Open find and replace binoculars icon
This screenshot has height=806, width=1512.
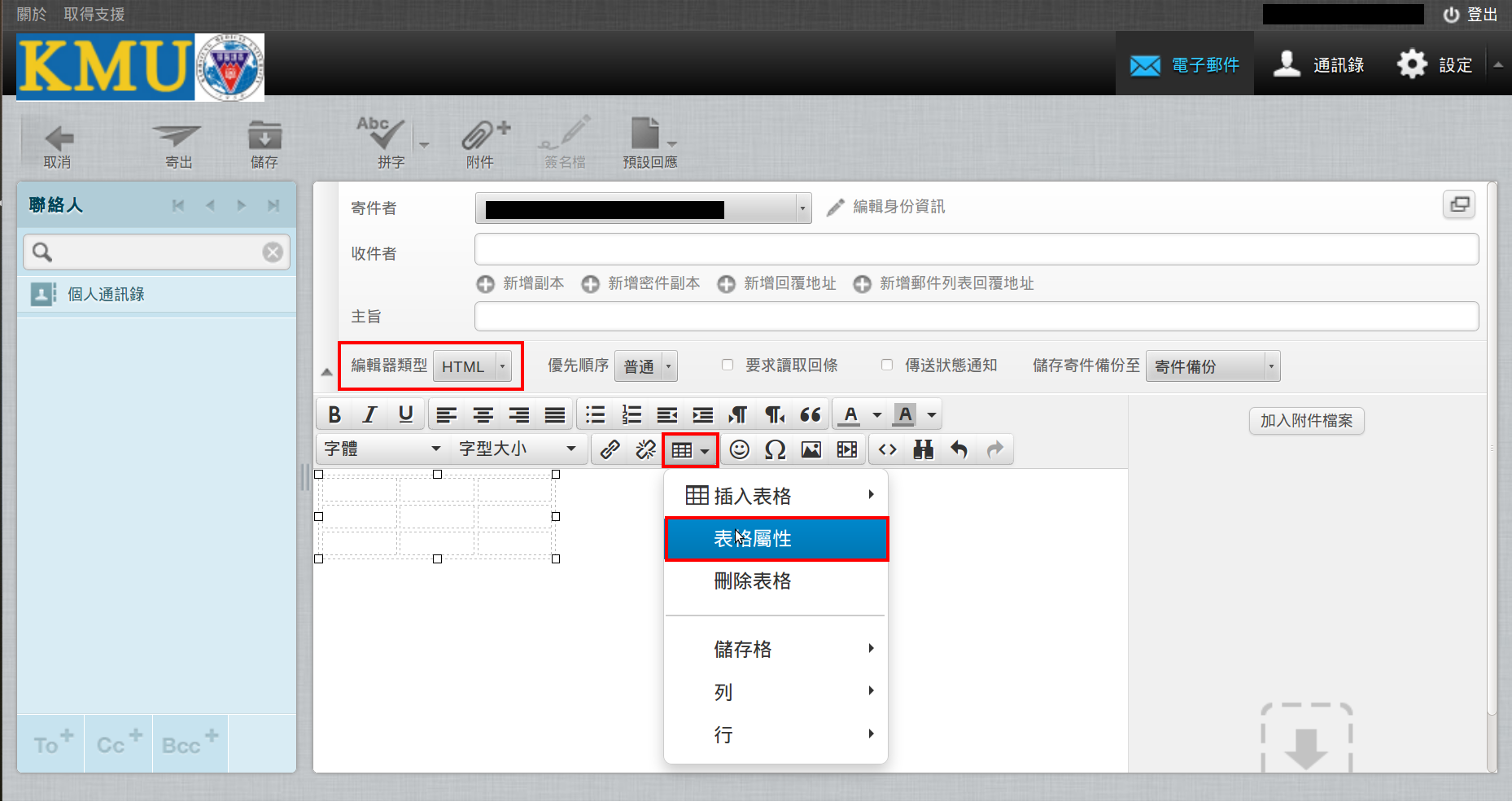click(924, 449)
